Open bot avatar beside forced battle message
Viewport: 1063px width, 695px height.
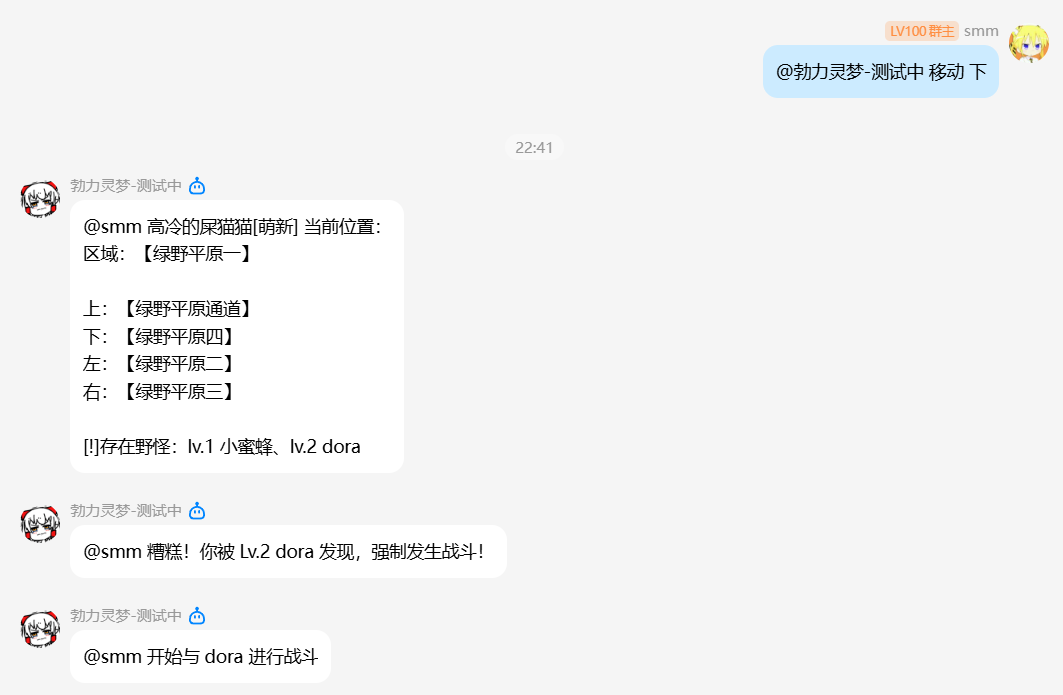(x=41, y=524)
